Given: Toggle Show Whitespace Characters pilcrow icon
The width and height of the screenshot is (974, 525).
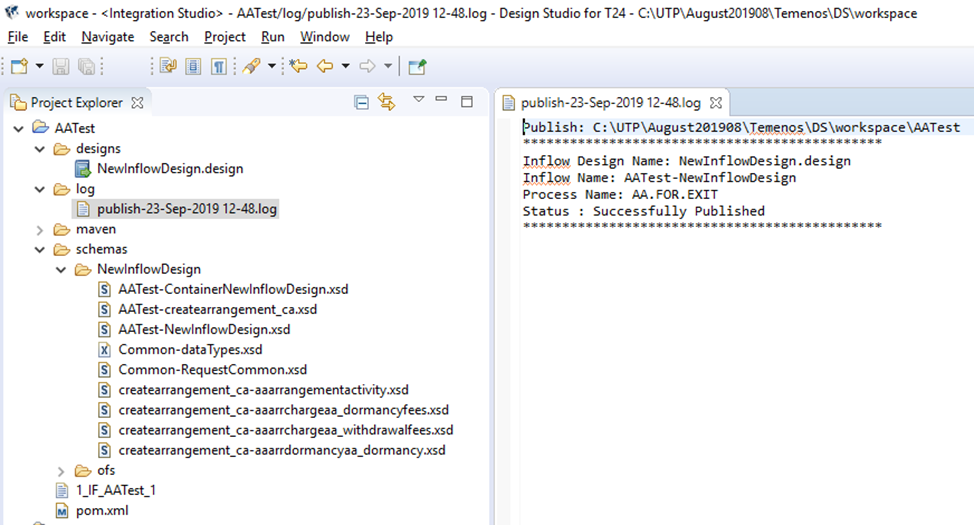Looking at the screenshot, I should (217, 66).
